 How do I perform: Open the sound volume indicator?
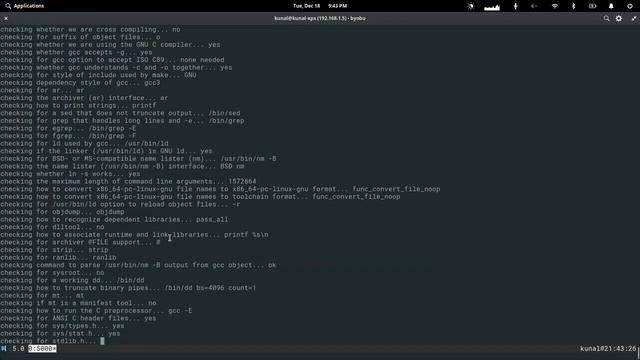pos(534,6)
